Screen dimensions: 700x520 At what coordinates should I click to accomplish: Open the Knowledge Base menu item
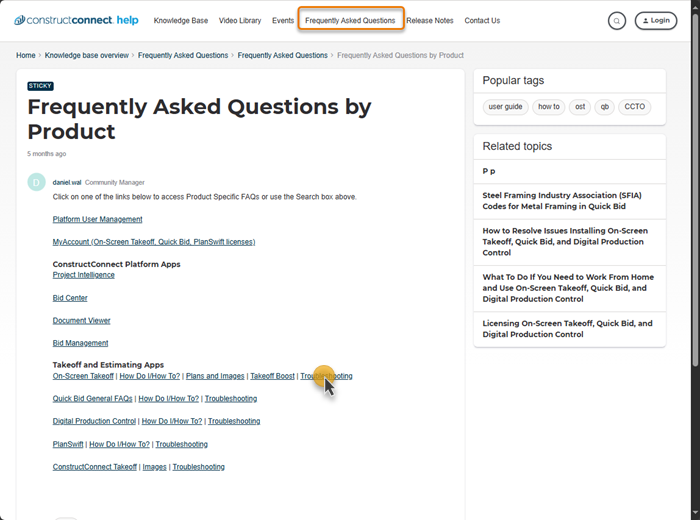click(181, 21)
